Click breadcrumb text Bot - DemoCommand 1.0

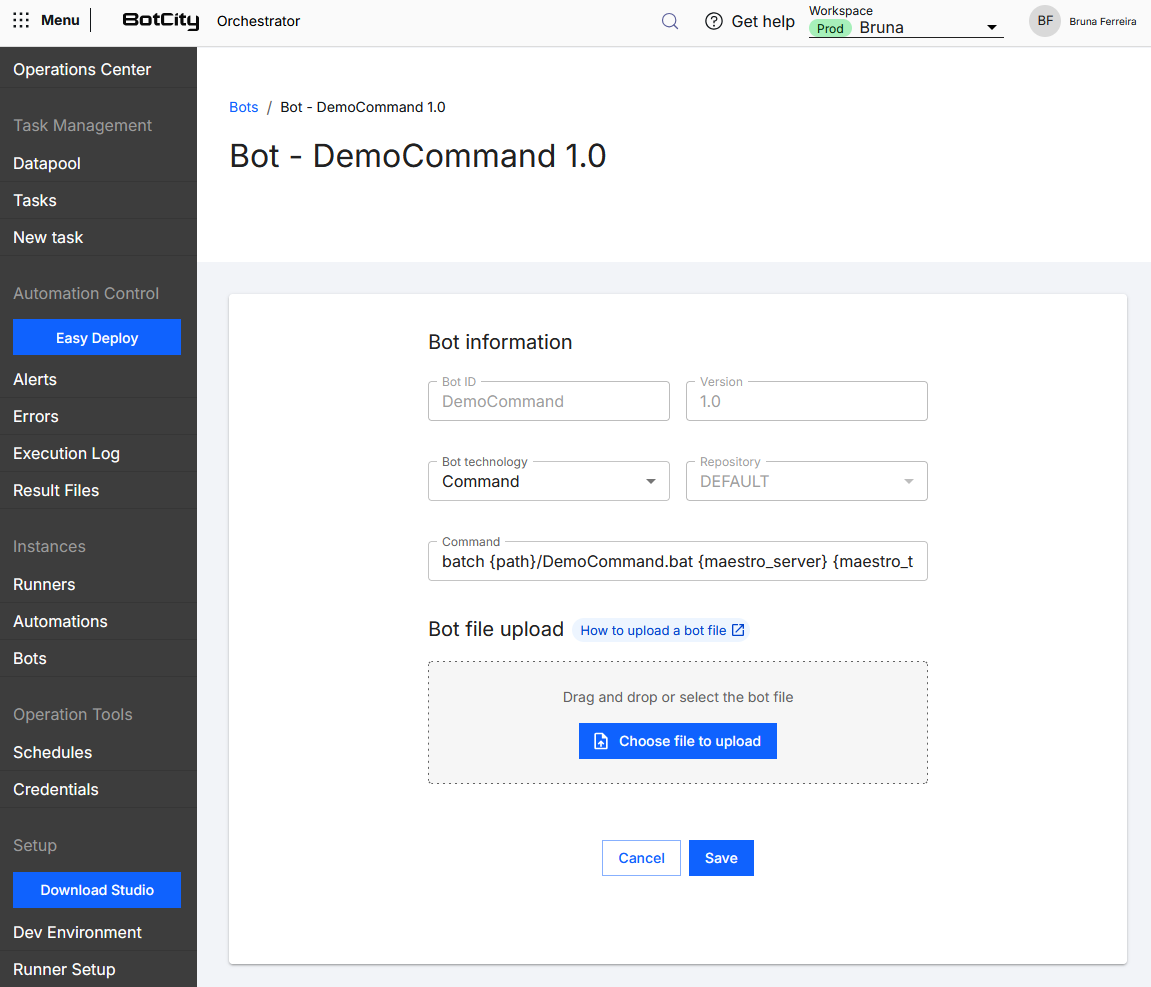point(363,107)
